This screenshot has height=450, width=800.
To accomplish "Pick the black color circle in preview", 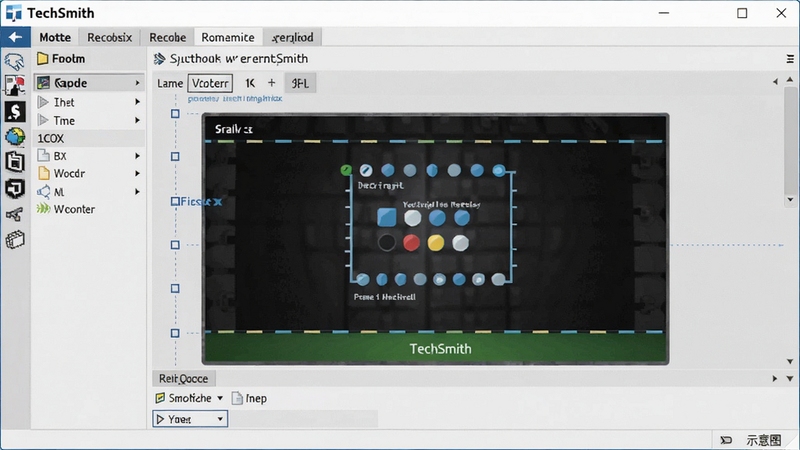I will (x=387, y=243).
